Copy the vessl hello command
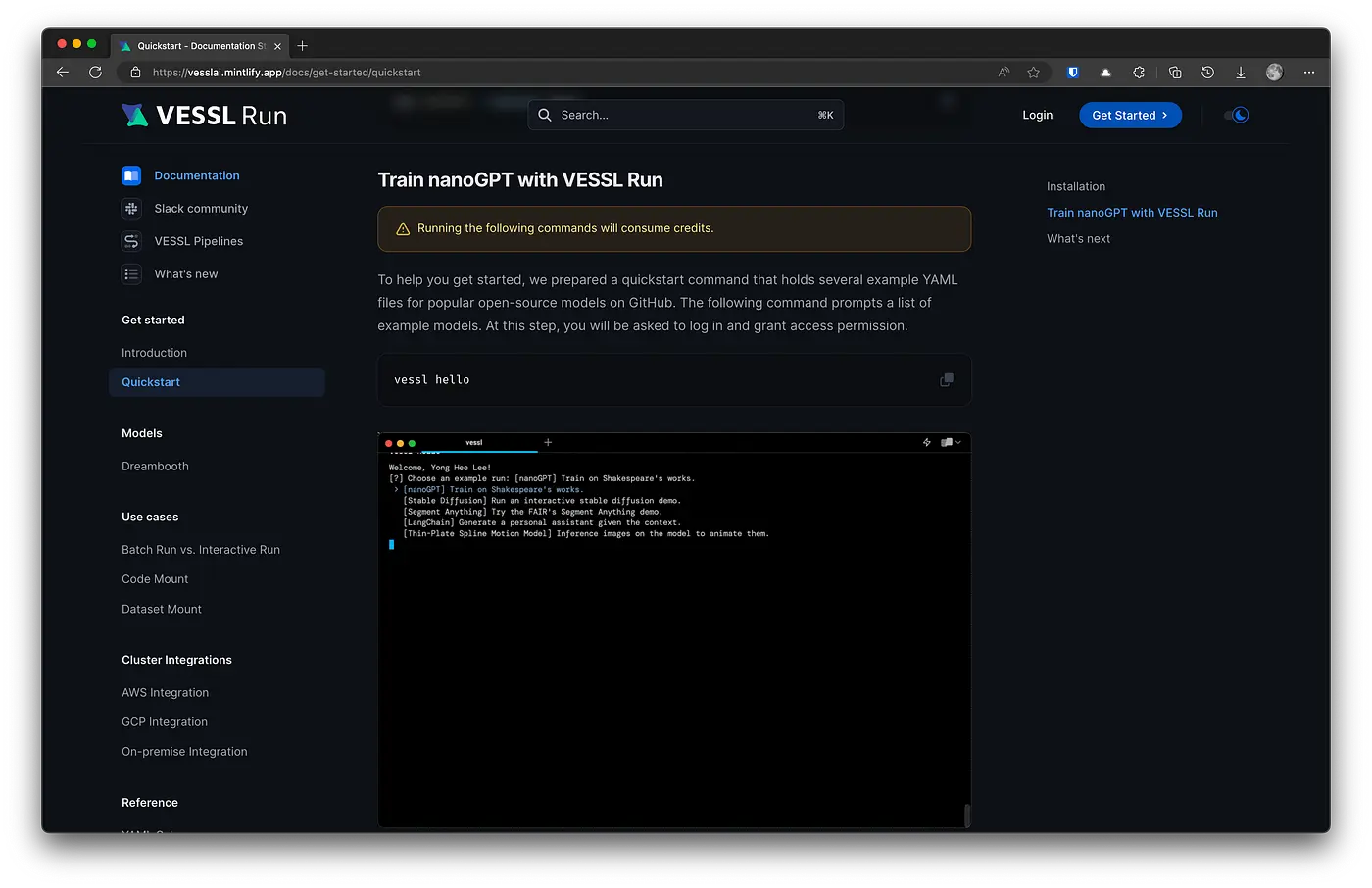 tap(947, 380)
